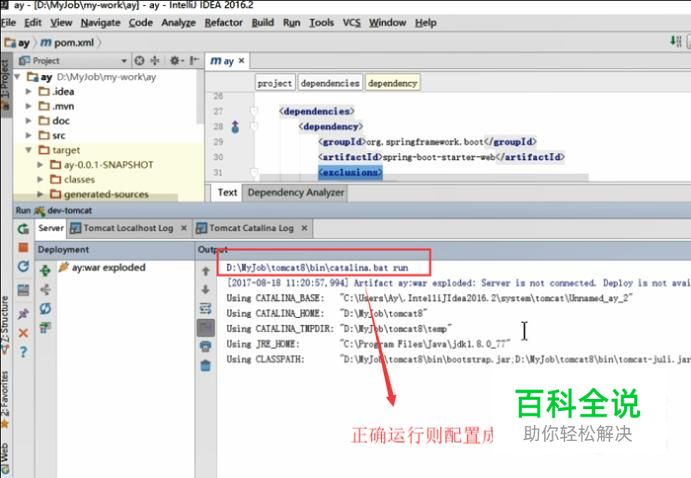This screenshot has width=691, height=478.
Task: Close the Tomcat Catalina Log tab
Action: click(x=304, y=228)
